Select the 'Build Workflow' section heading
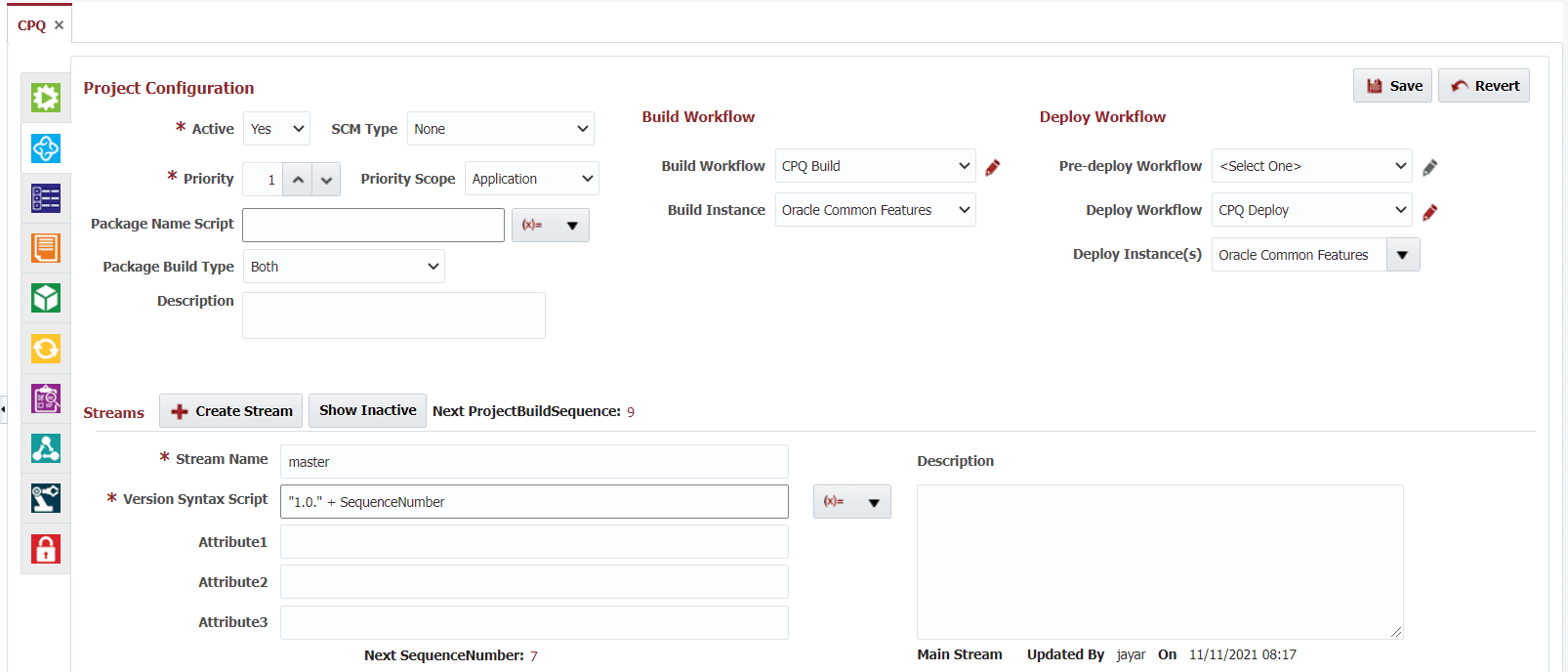Screen dimensions: 1568x672 coord(698,117)
